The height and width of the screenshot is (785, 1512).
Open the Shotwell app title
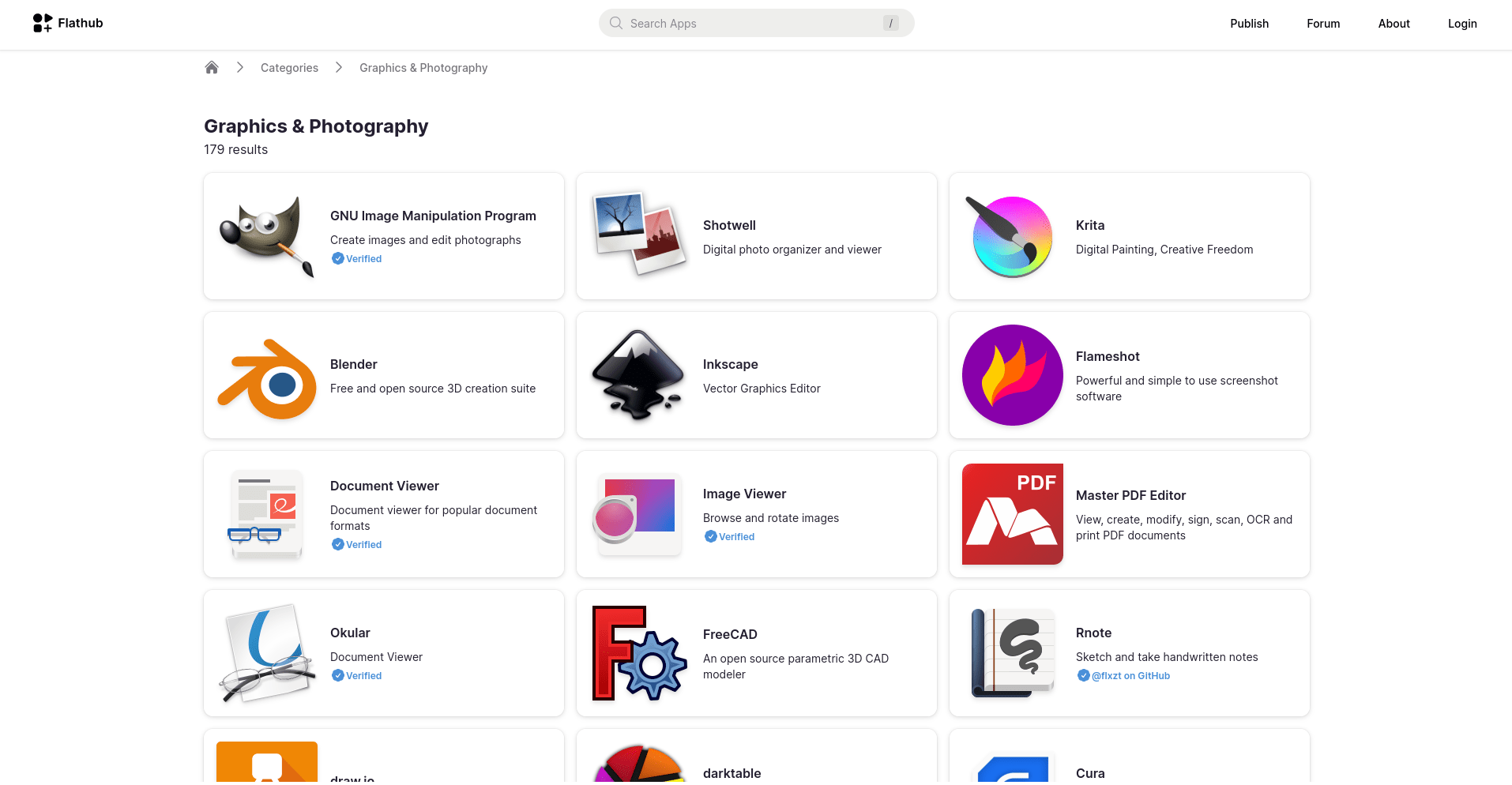point(729,225)
